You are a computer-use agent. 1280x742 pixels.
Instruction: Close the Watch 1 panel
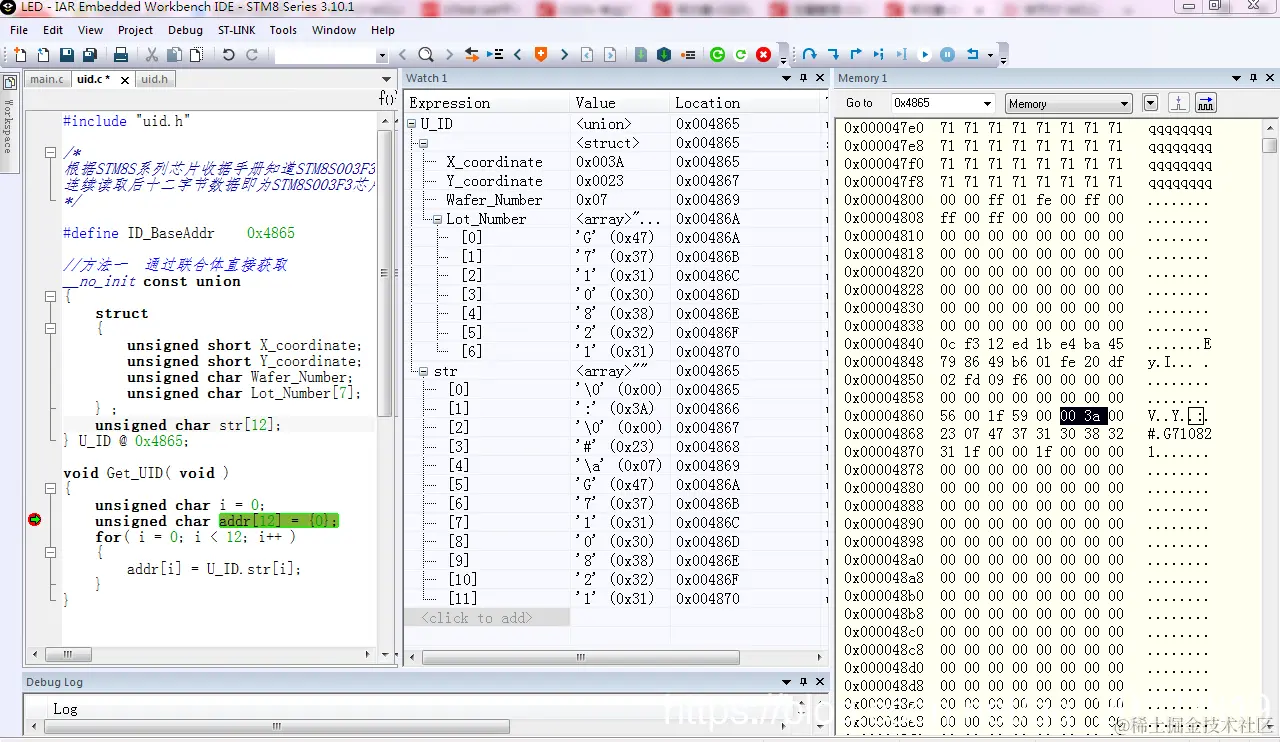click(820, 78)
